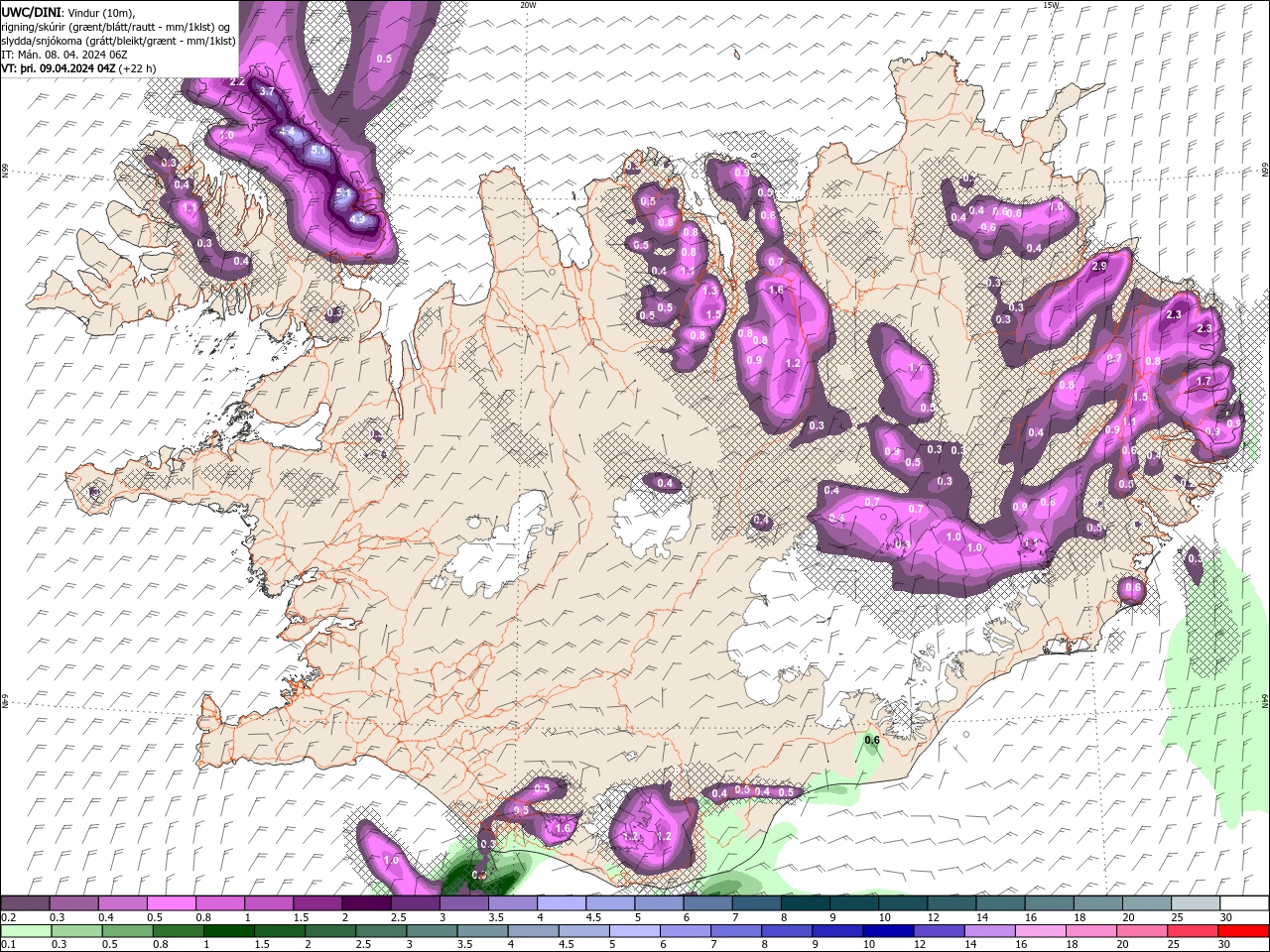
Task: Pick the bright pink 0.5–0.8 snow legend swatch
Action: point(171,903)
